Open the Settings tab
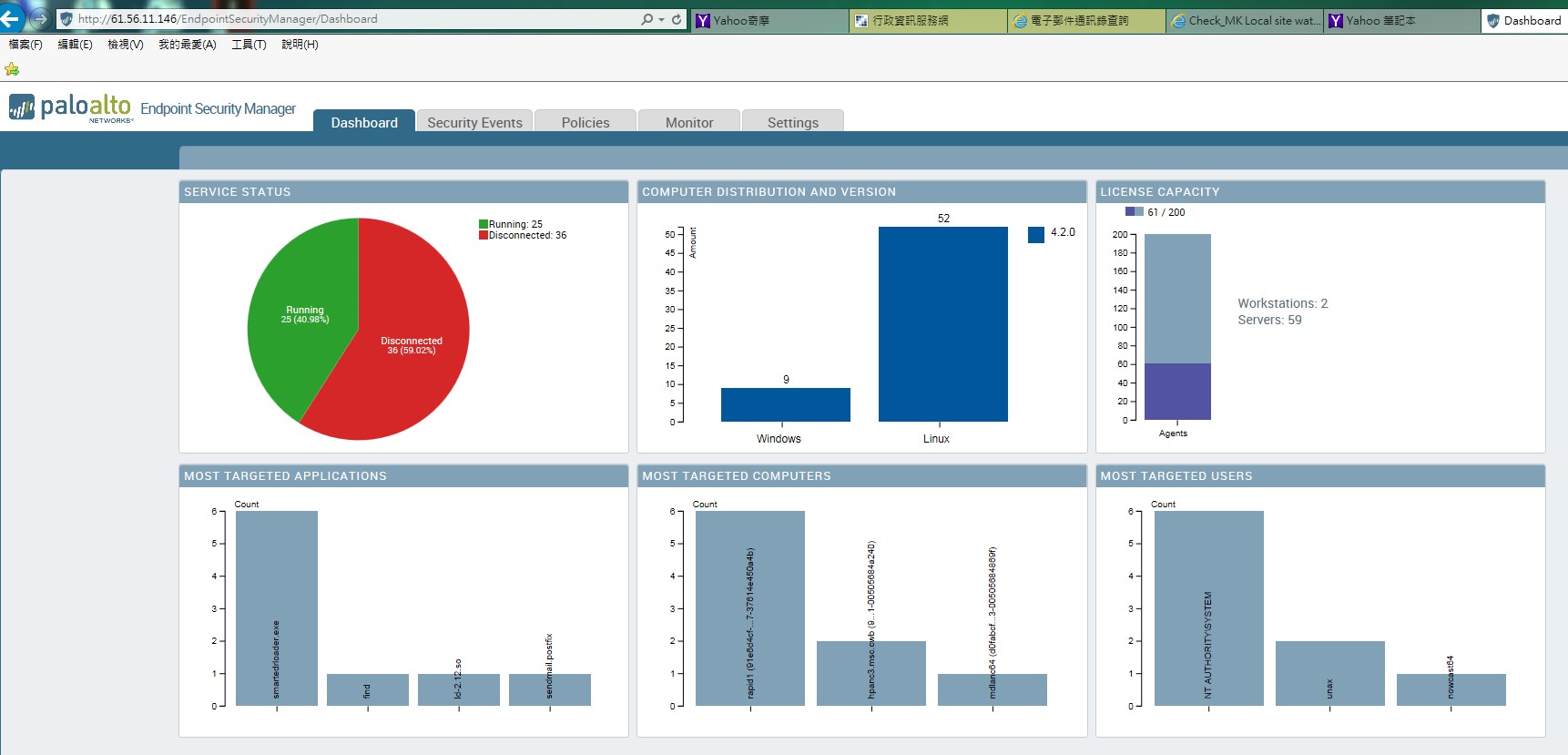Image resolution: width=1568 pixels, height=755 pixels. click(x=793, y=121)
